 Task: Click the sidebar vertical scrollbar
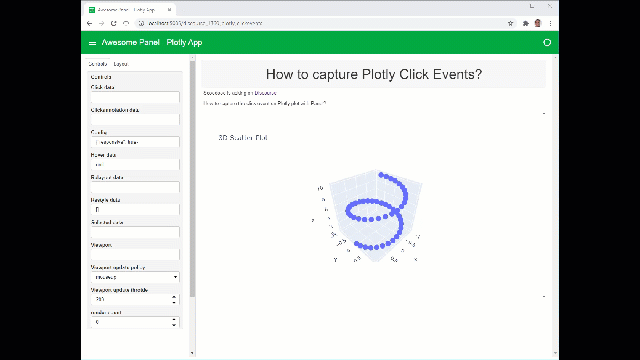[192, 180]
